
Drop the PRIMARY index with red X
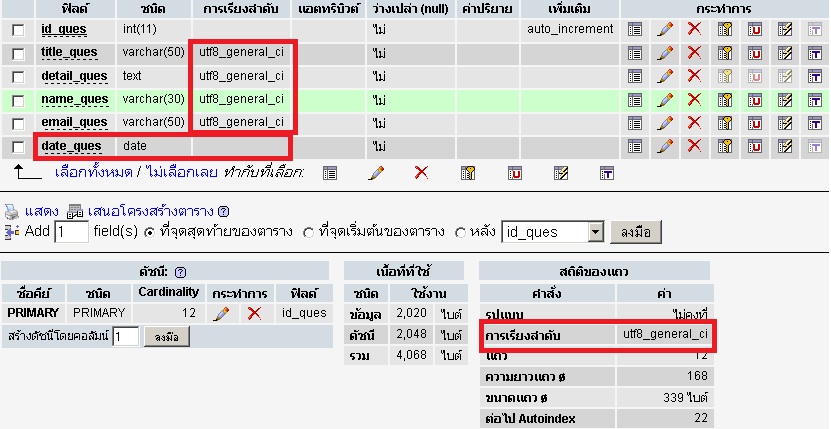tap(254, 313)
